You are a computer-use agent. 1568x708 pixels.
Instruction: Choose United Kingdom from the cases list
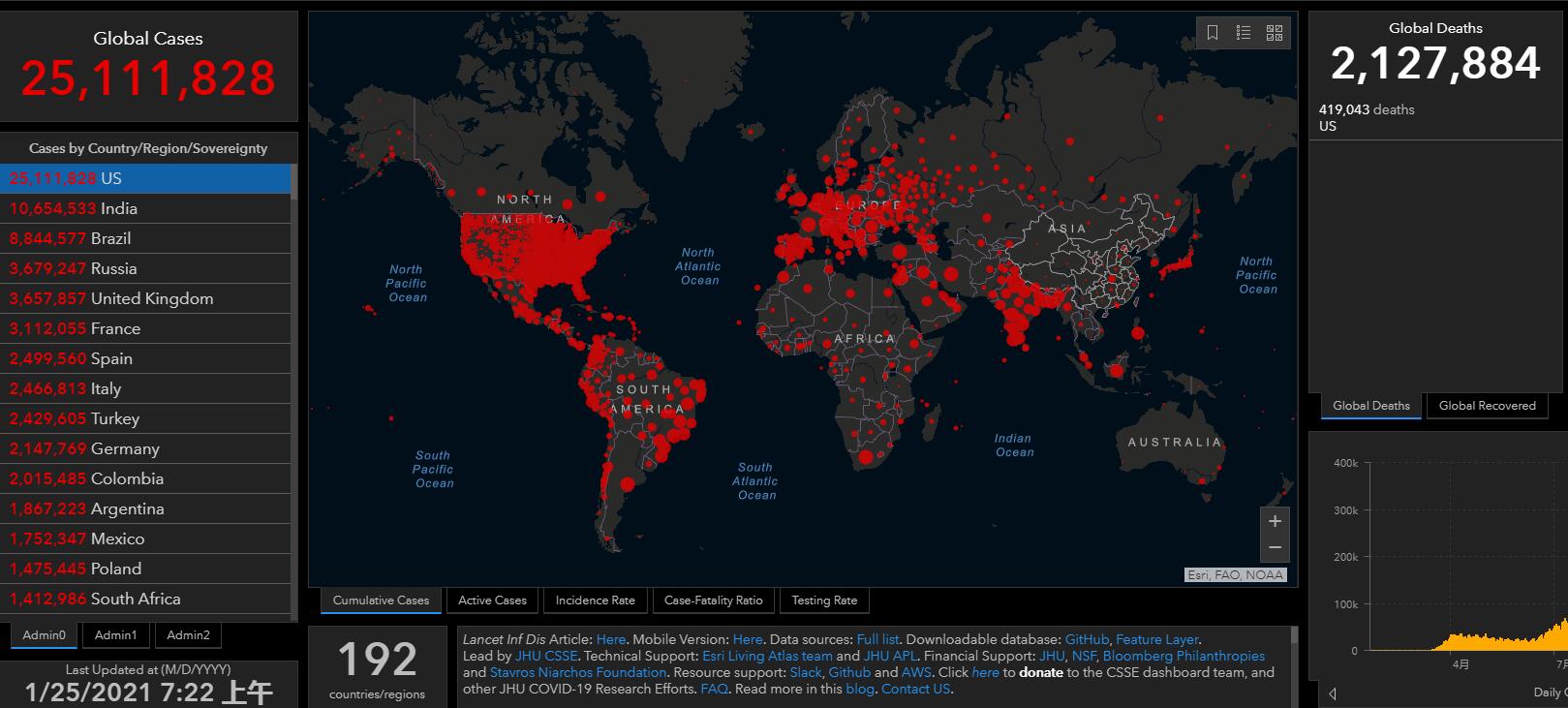click(x=152, y=298)
